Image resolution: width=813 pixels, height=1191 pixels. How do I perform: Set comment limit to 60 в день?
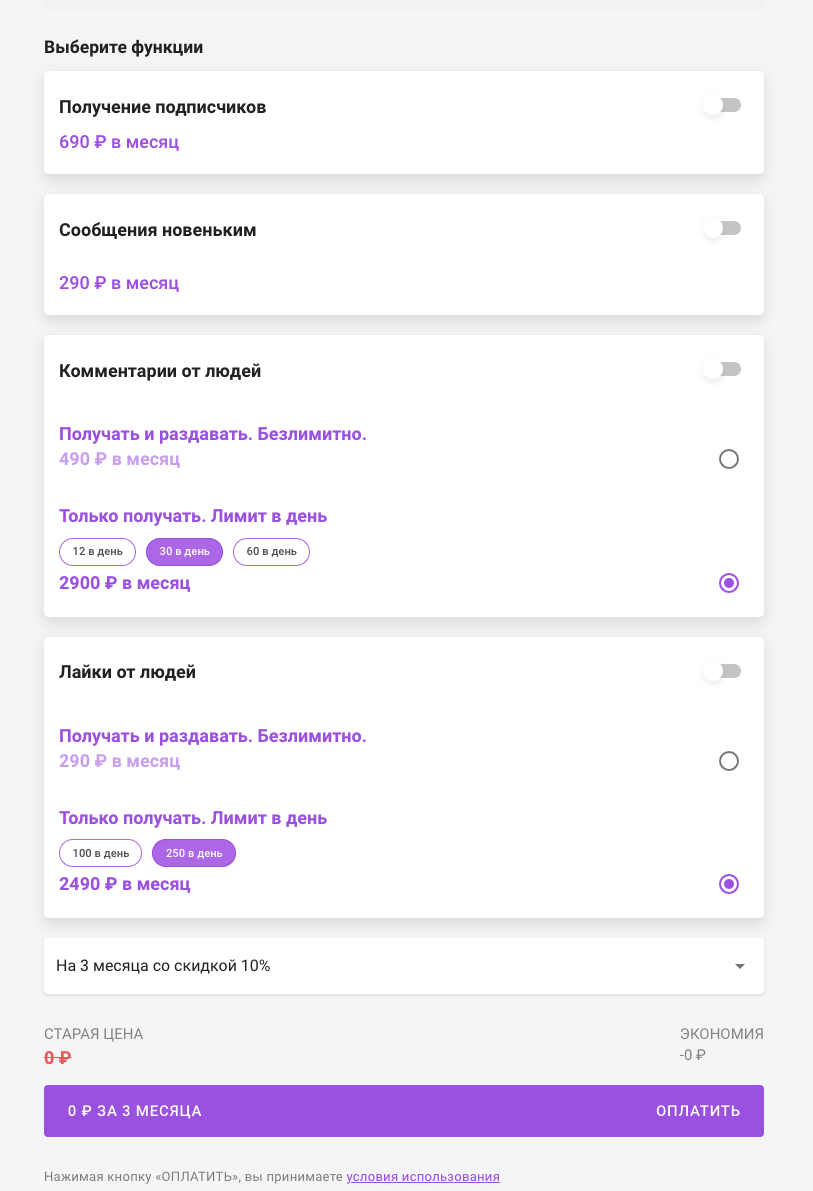[271, 551]
